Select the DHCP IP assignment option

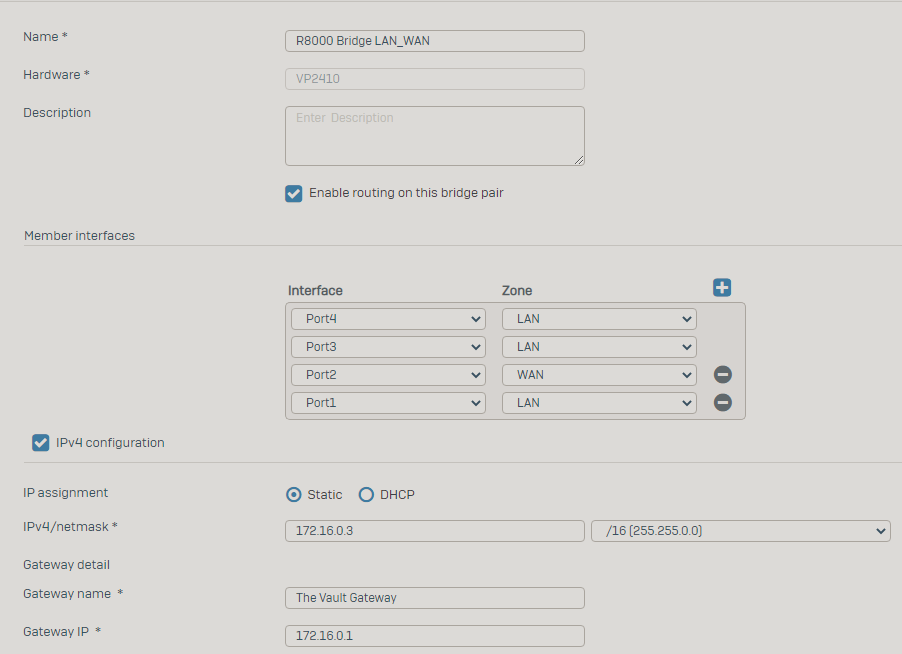click(366, 495)
